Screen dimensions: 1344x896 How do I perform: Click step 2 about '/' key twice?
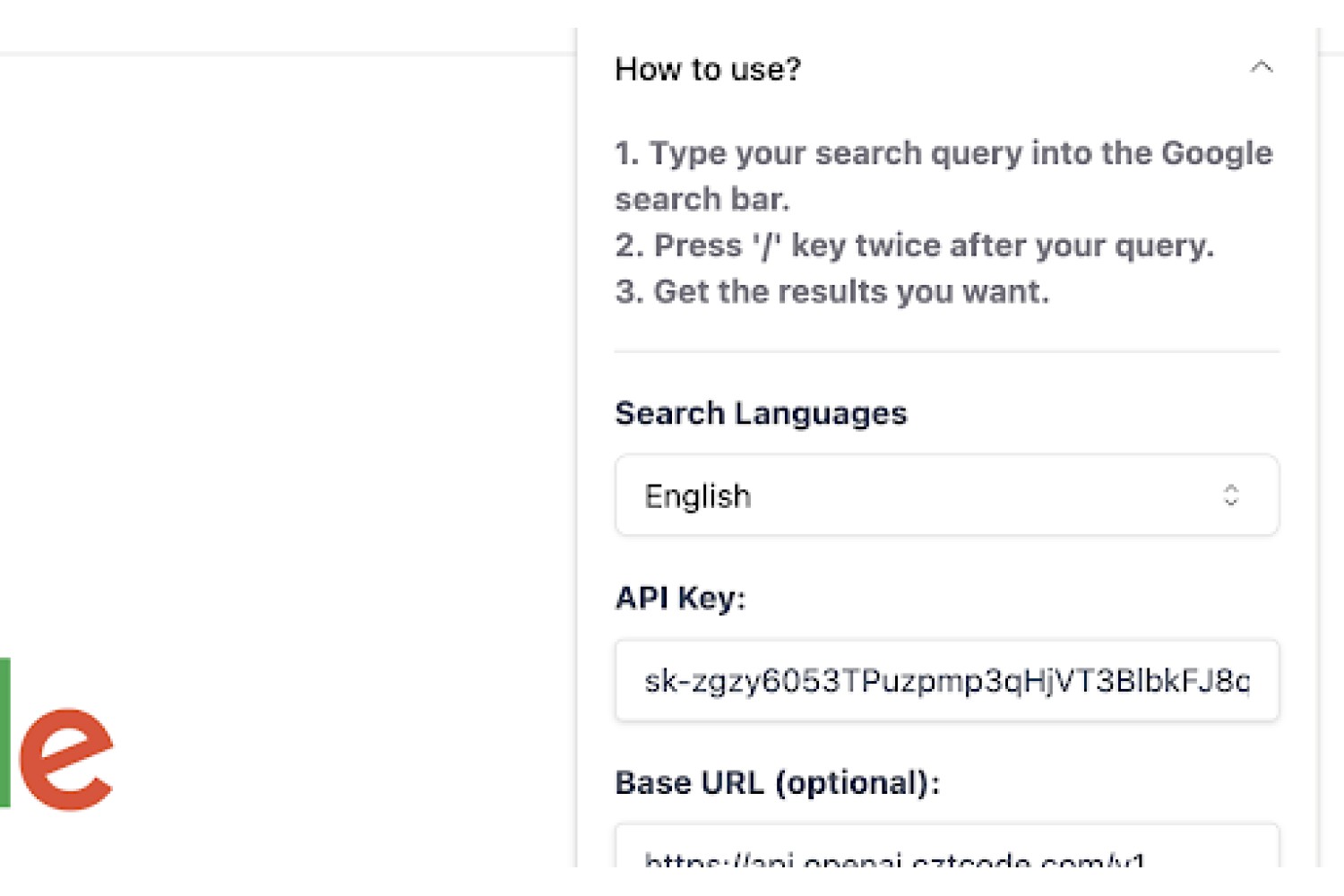(x=914, y=246)
